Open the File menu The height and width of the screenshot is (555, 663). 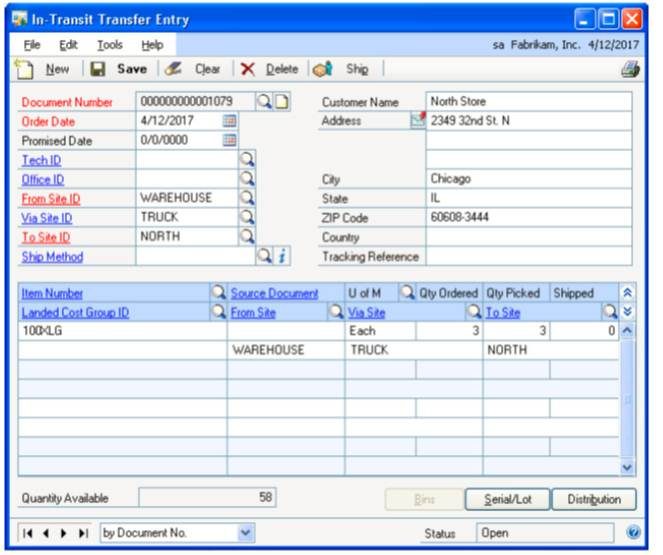click(x=32, y=45)
